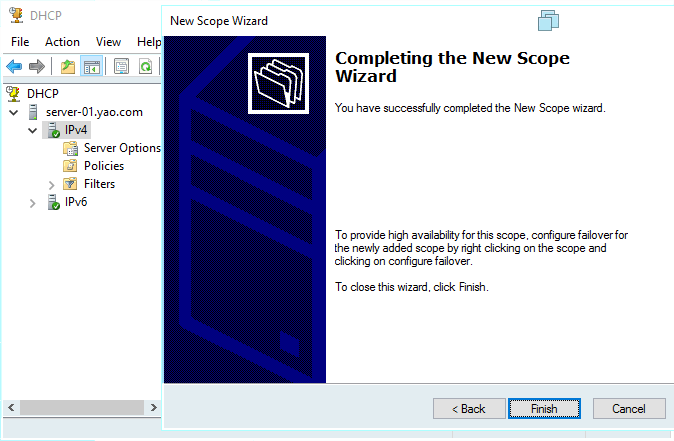Expand the IPv6 tree node
The width and height of the screenshot is (674, 441).
[x=33, y=203]
